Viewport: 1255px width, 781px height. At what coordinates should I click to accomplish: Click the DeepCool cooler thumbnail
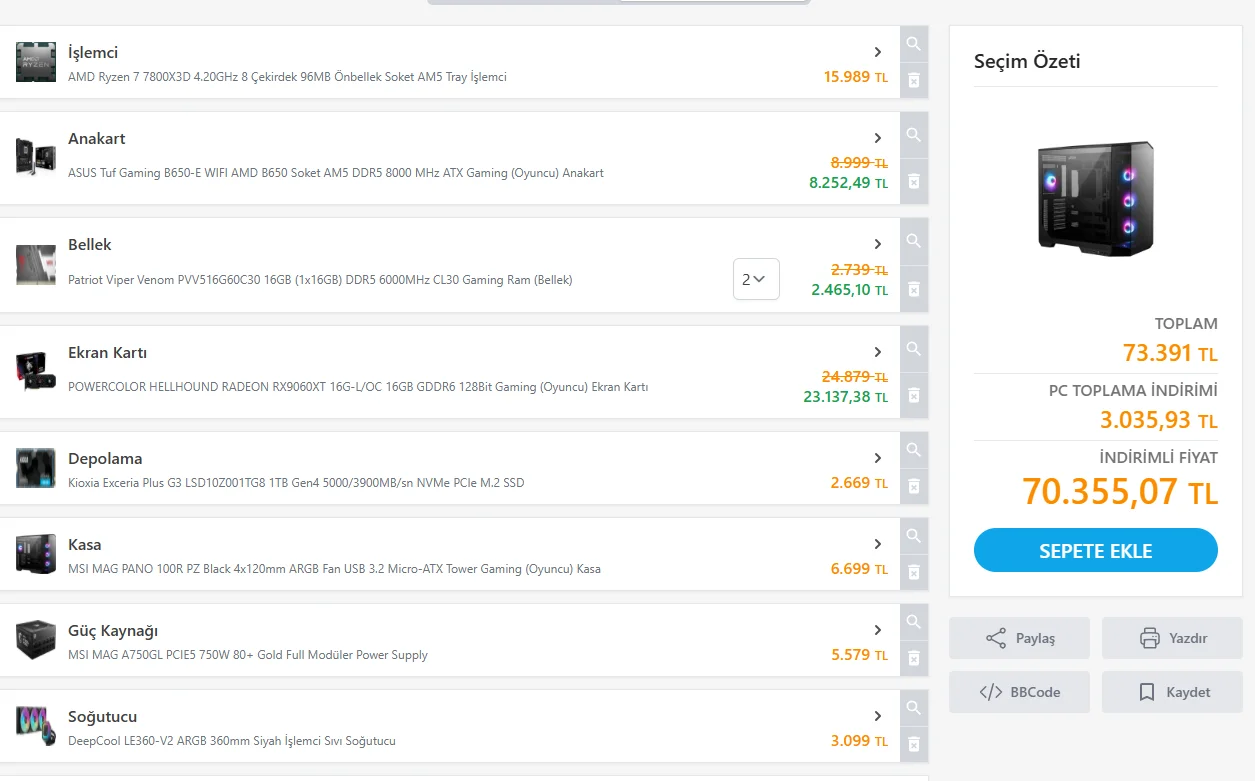(36, 726)
